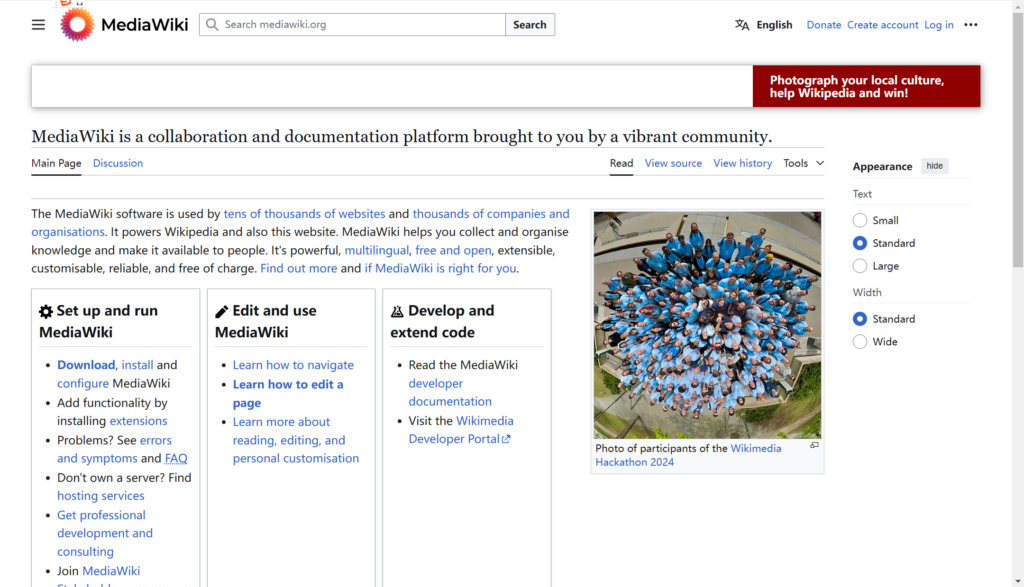Select the Small text size option
This screenshot has width=1024, height=587.
pos(860,220)
